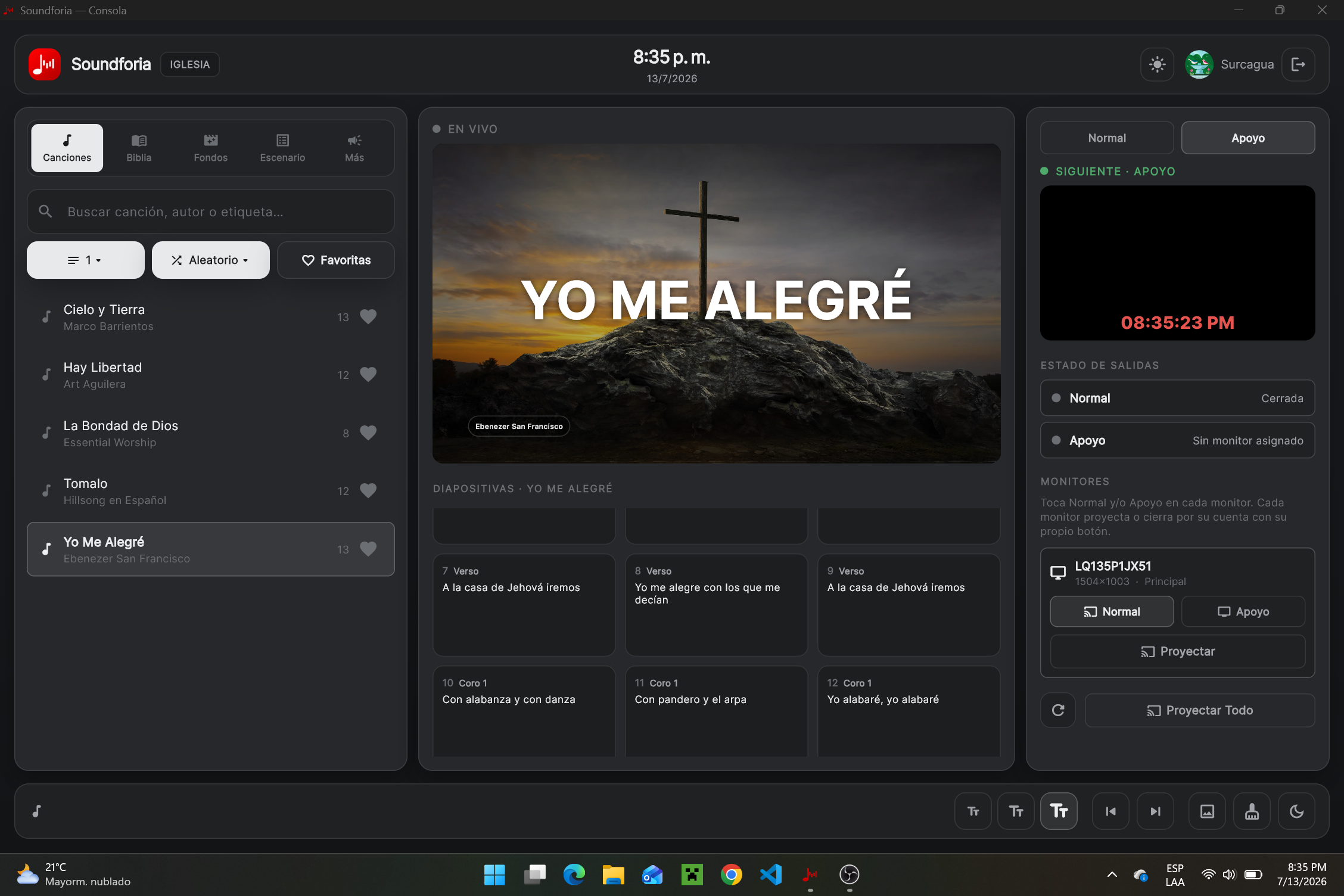Go to the previous slide
The image size is (1344, 896).
pyautogui.click(x=1110, y=811)
